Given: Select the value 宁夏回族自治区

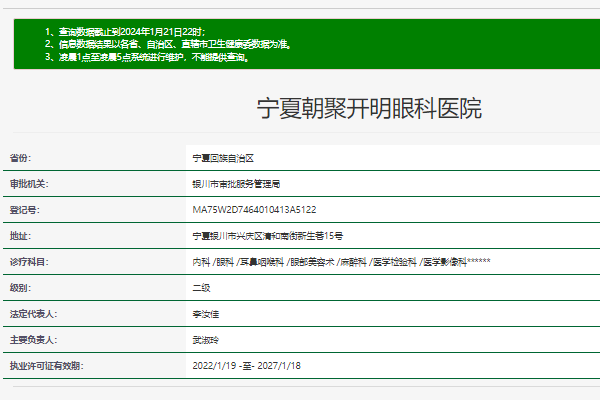Looking at the screenshot, I should tap(223, 158).
